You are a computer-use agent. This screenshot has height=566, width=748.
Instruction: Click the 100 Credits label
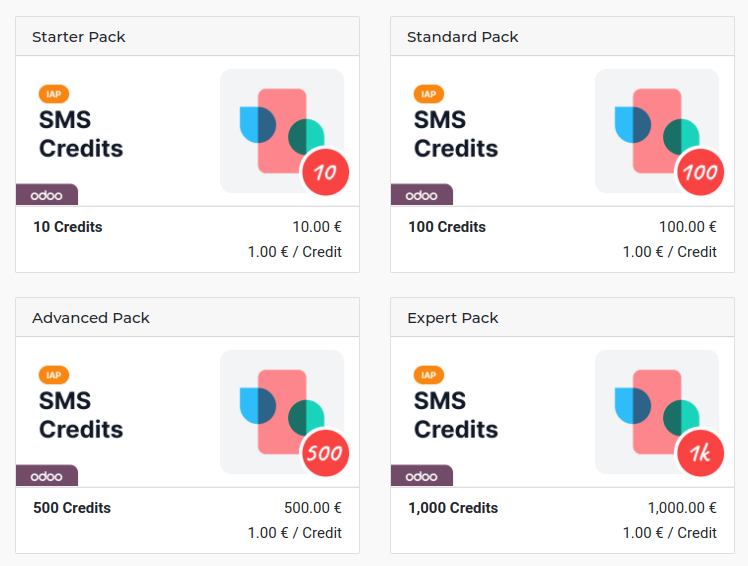click(x=447, y=227)
